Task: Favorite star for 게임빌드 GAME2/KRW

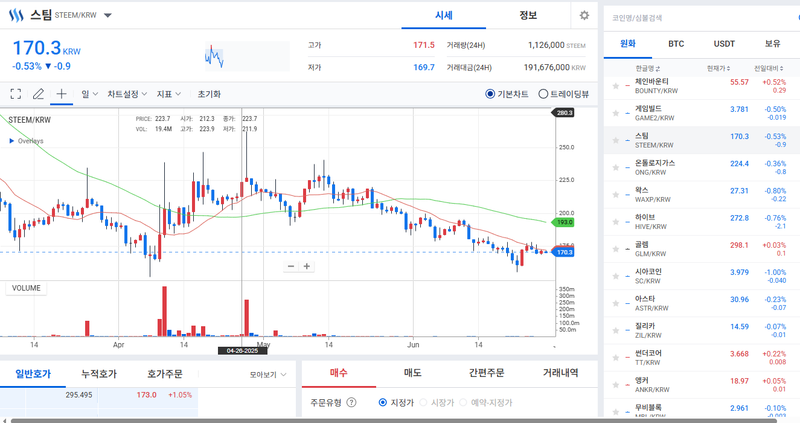Action: coord(616,113)
